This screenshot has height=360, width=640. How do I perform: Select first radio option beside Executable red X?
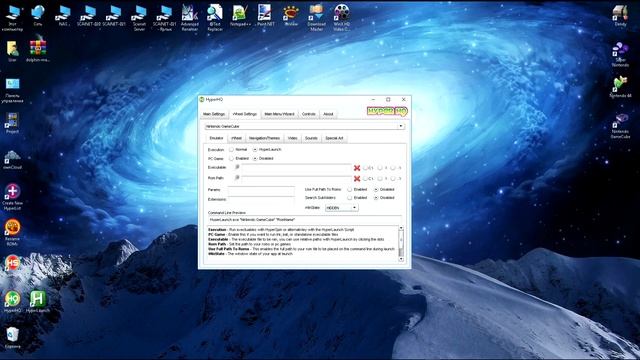[366, 168]
